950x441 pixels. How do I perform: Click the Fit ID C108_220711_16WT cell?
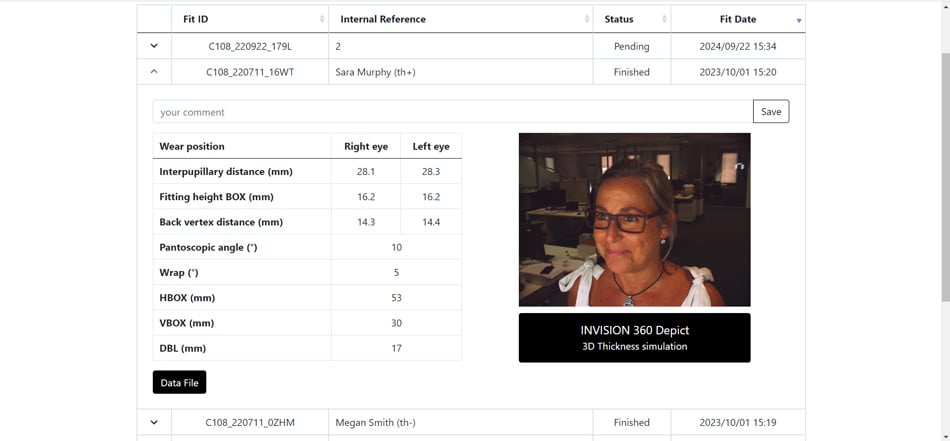(x=250, y=72)
